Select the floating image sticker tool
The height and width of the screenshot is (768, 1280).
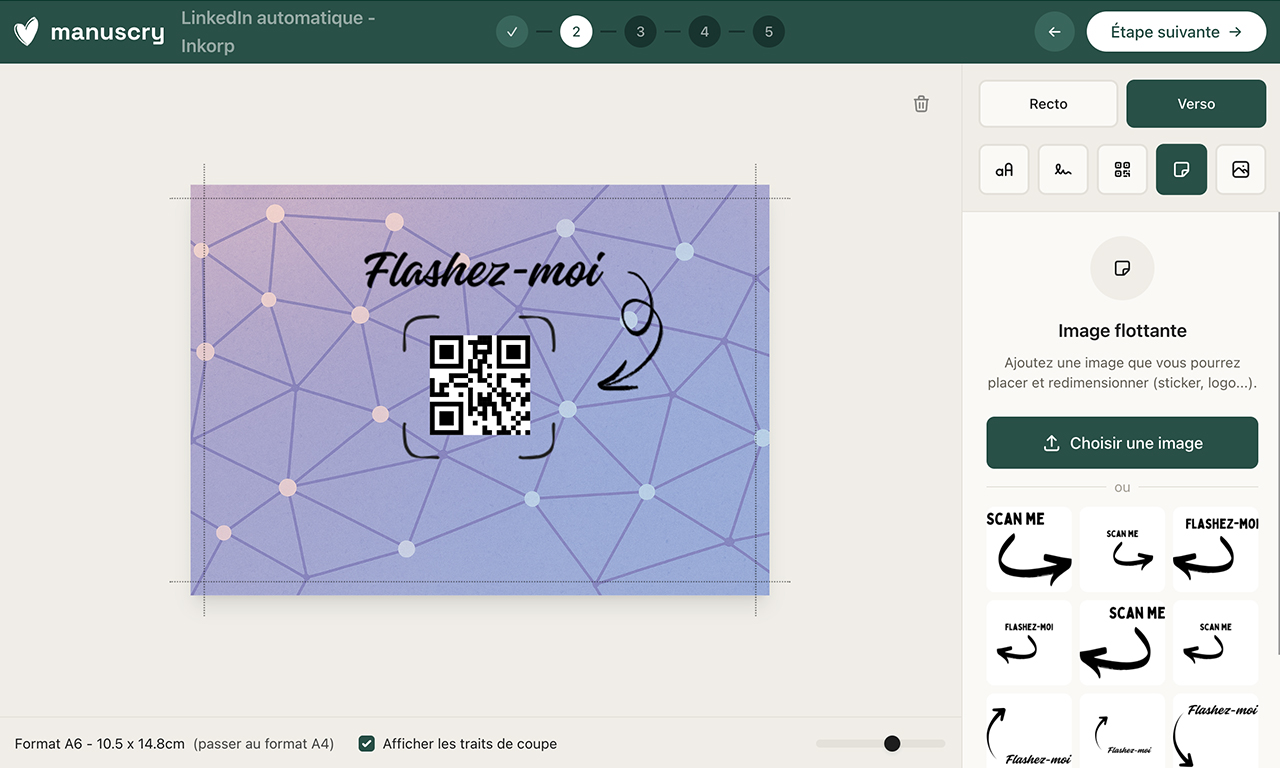point(1181,170)
